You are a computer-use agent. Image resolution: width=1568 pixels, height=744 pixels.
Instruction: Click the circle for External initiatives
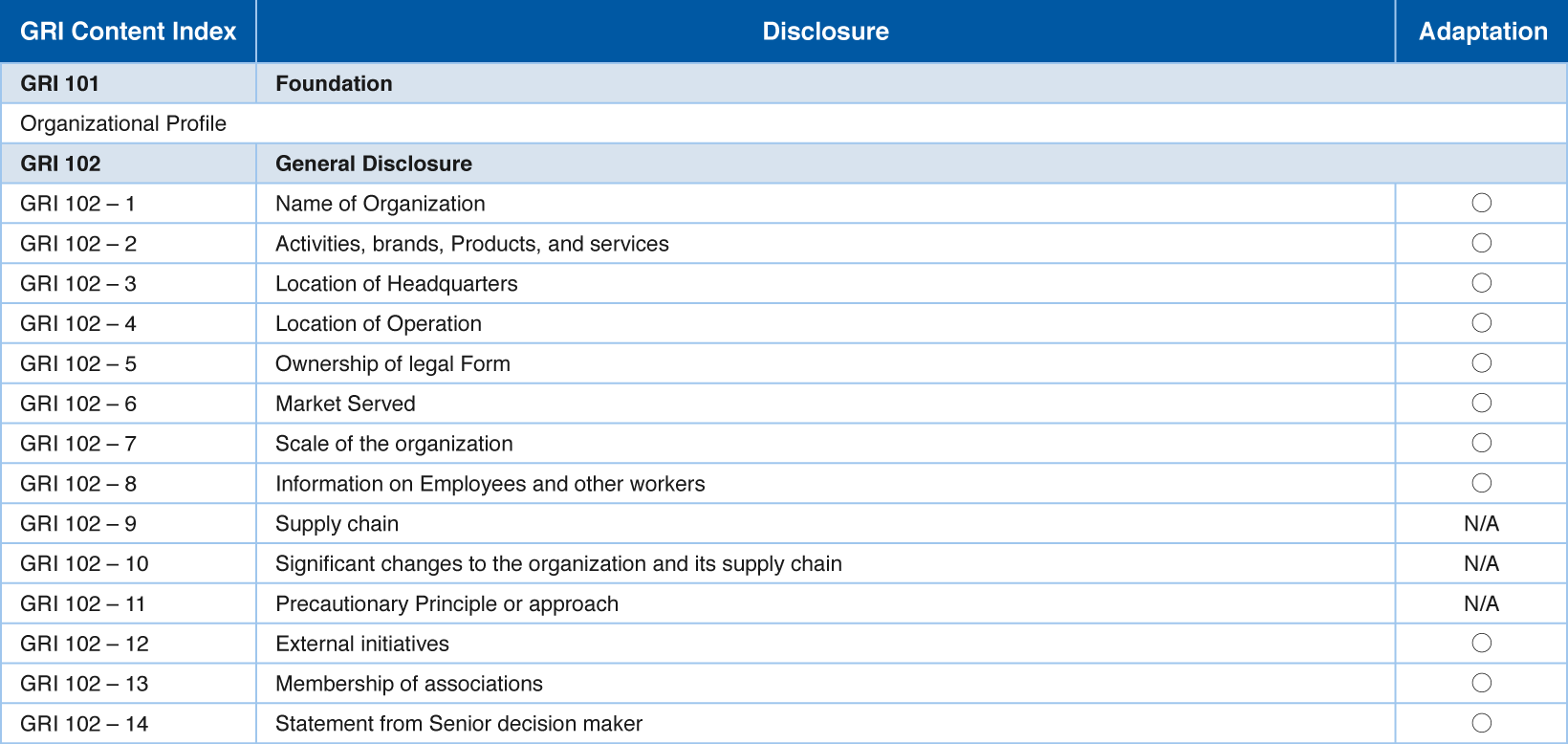tap(1482, 643)
